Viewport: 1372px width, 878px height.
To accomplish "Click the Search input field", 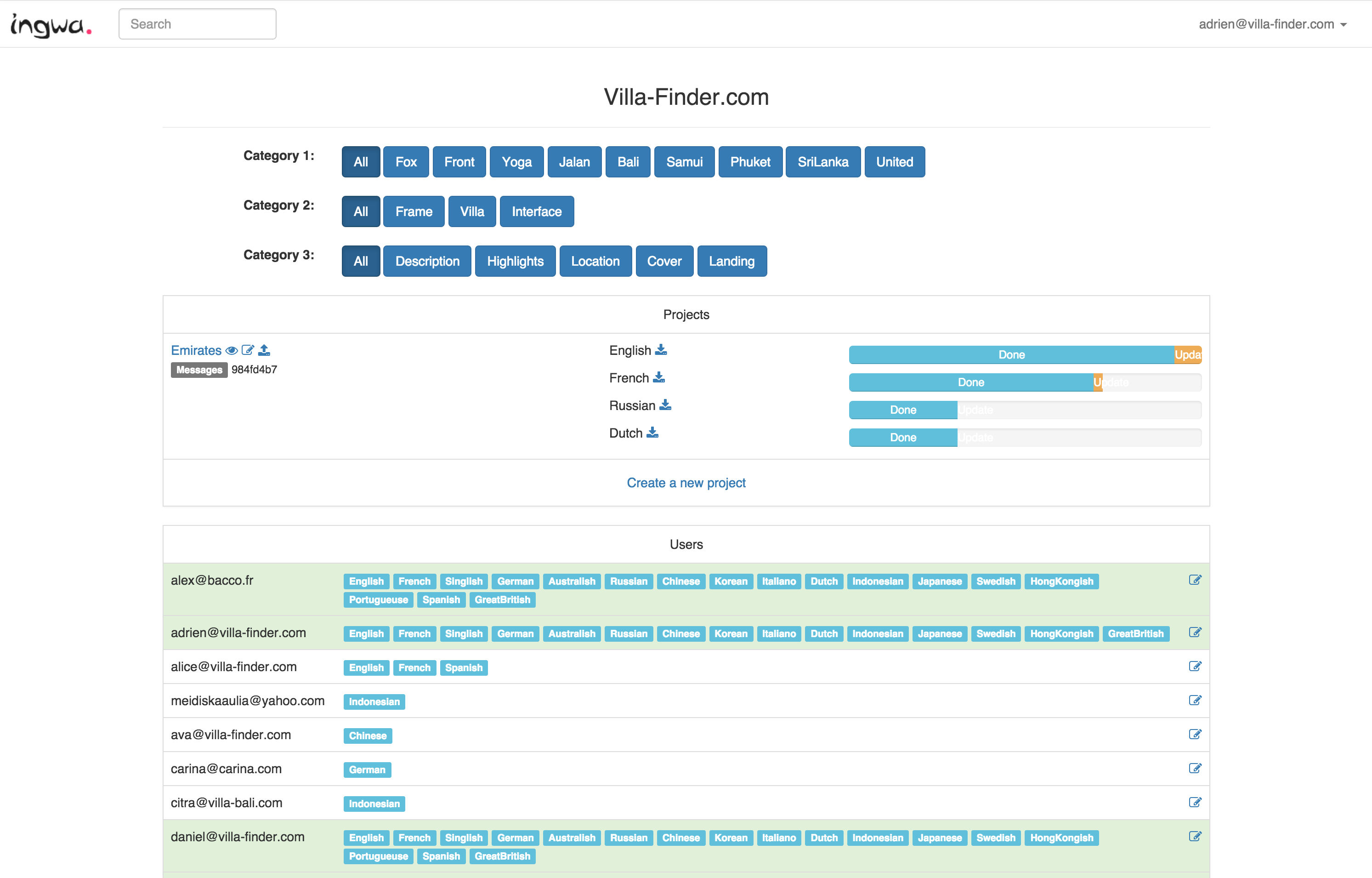I will click(x=197, y=24).
